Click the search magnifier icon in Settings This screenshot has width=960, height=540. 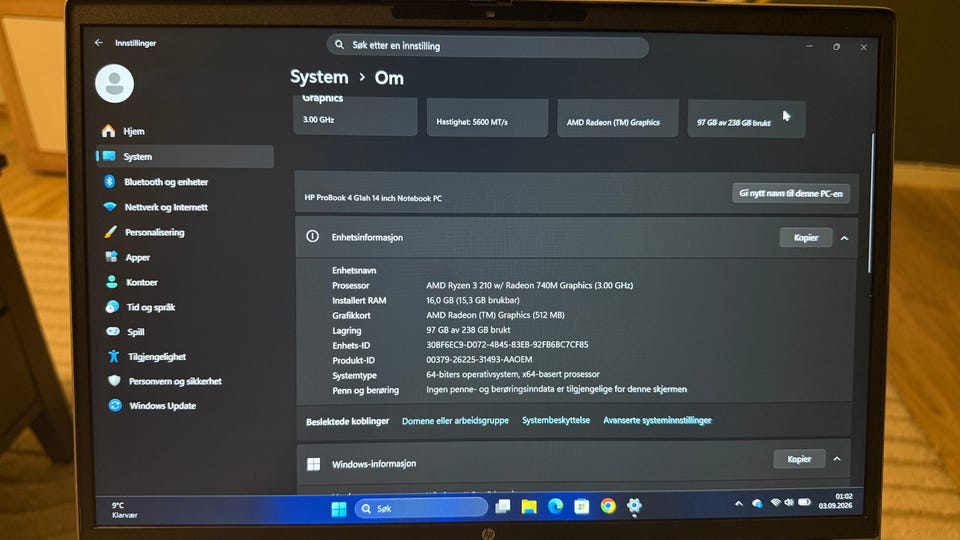(339, 45)
